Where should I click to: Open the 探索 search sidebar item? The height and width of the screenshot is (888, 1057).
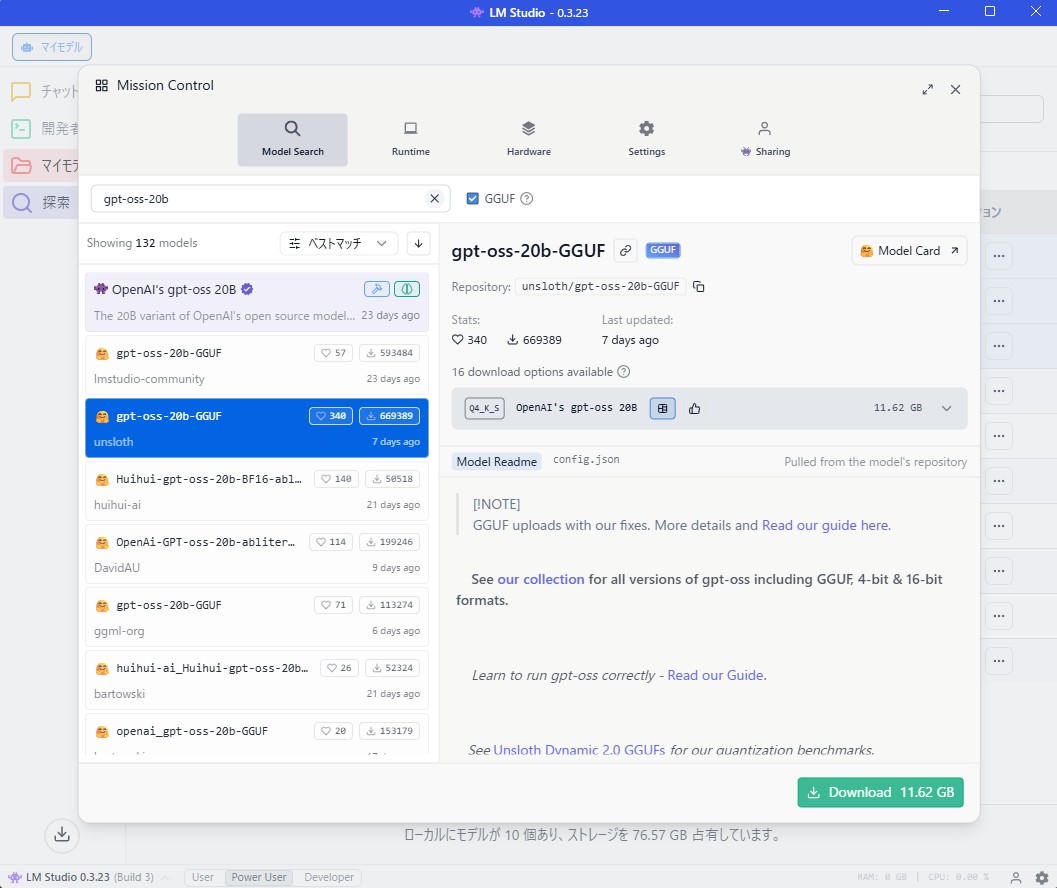tap(42, 202)
